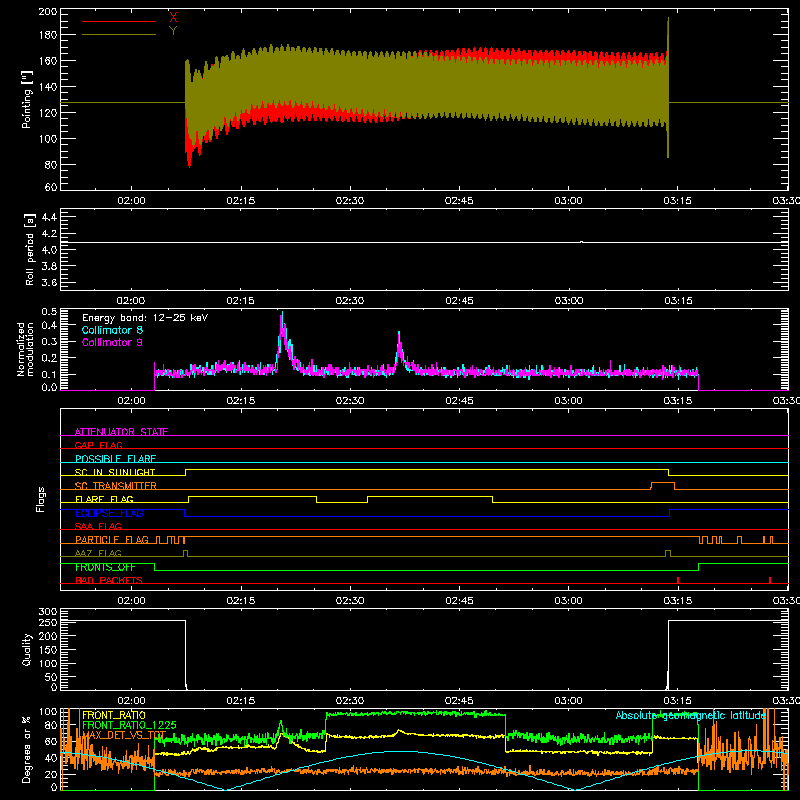Click the ATTENUATOR_STATE flag label

[121, 432]
